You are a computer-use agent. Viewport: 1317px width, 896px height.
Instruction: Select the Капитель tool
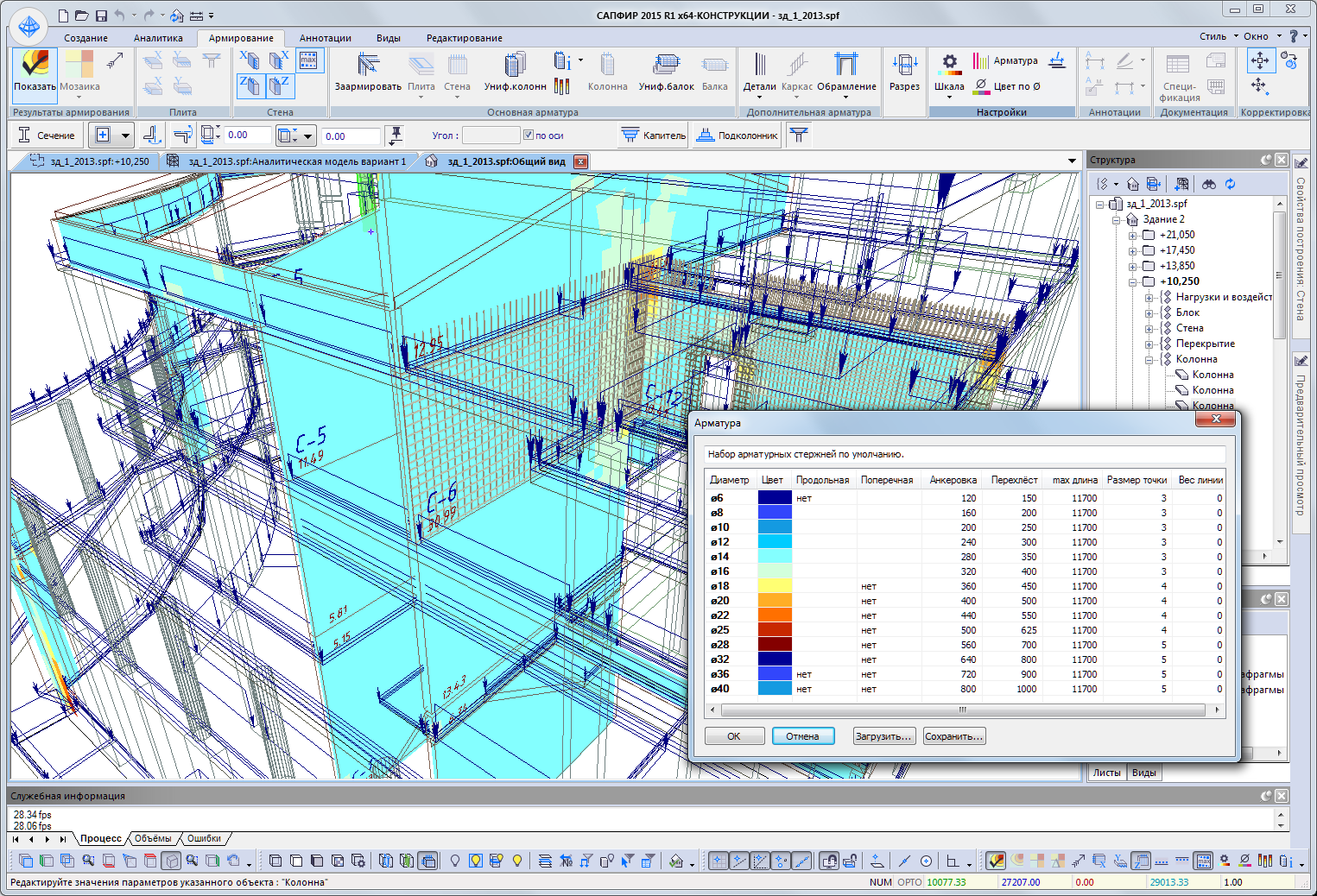pos(654,136)
